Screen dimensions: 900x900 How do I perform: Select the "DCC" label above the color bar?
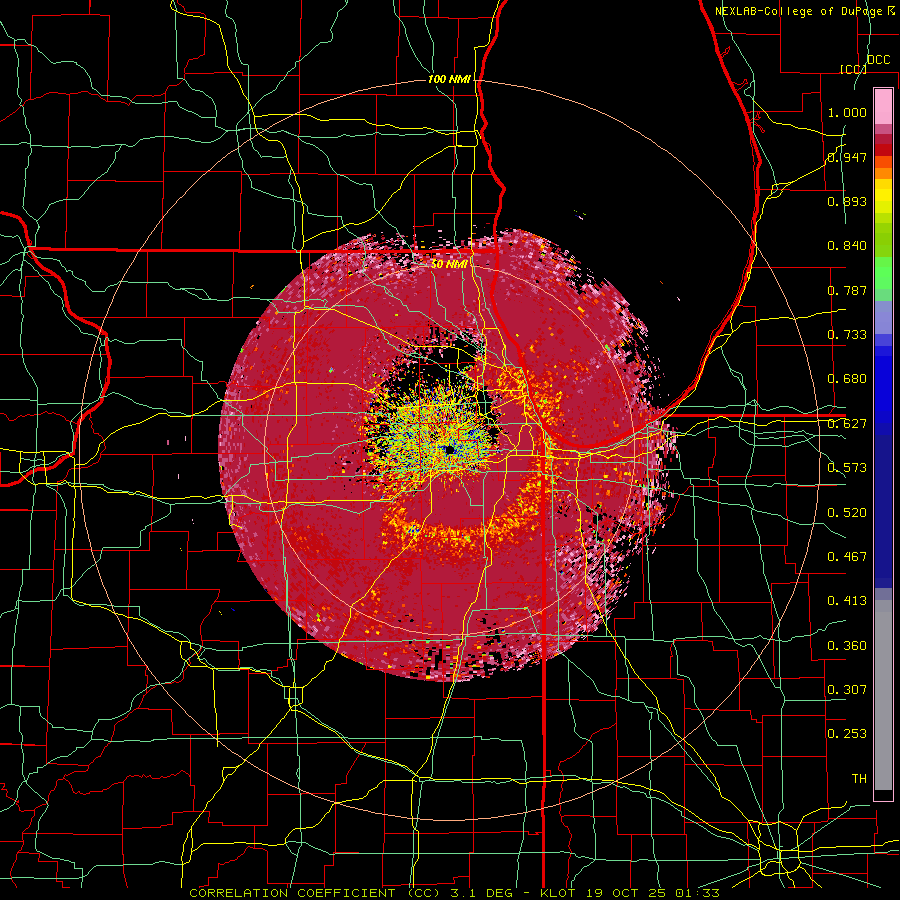pyautogui.click(x=879, y=60)
